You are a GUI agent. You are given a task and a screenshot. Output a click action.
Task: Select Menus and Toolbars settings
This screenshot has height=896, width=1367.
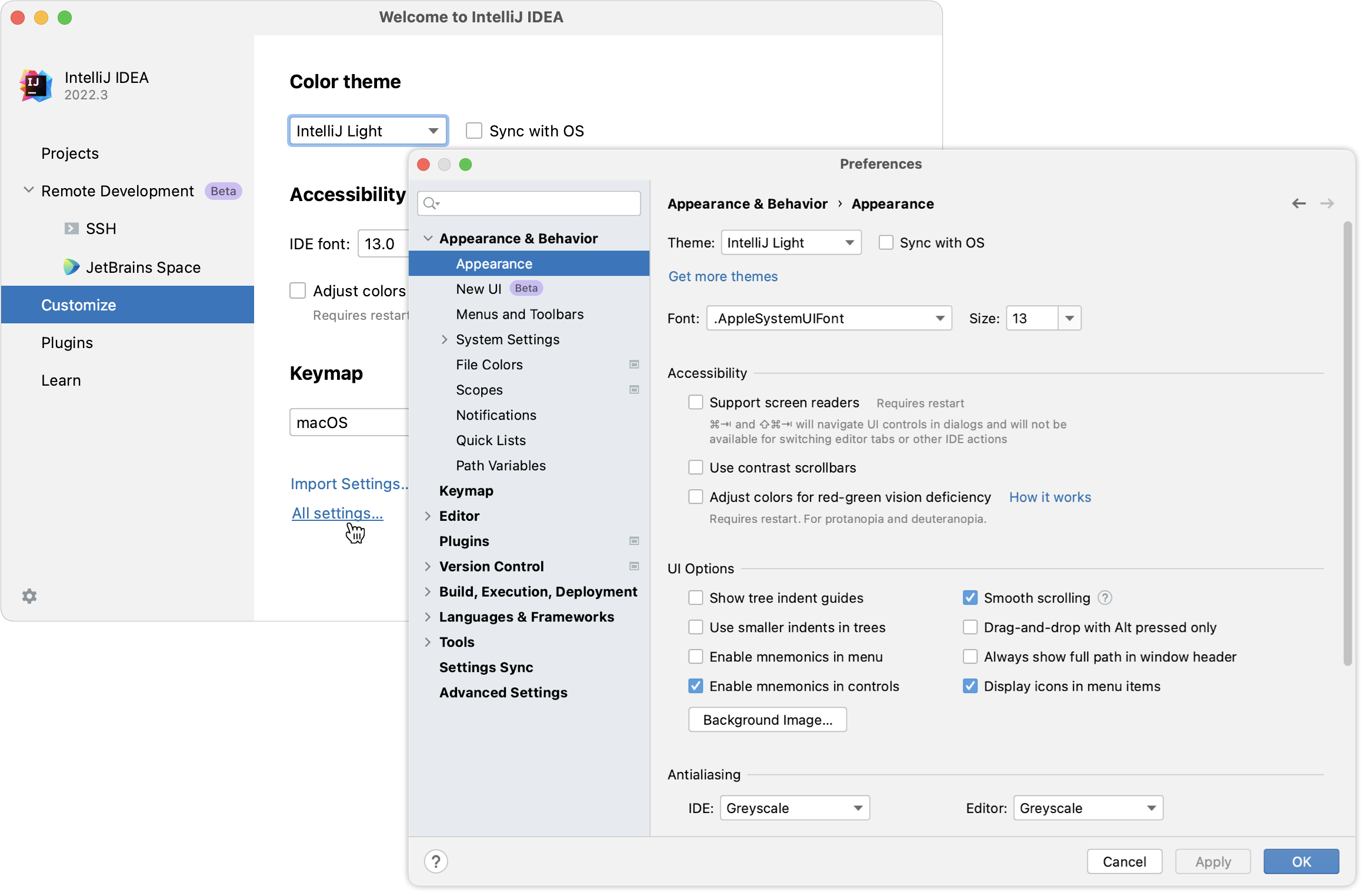pos(529,314)
